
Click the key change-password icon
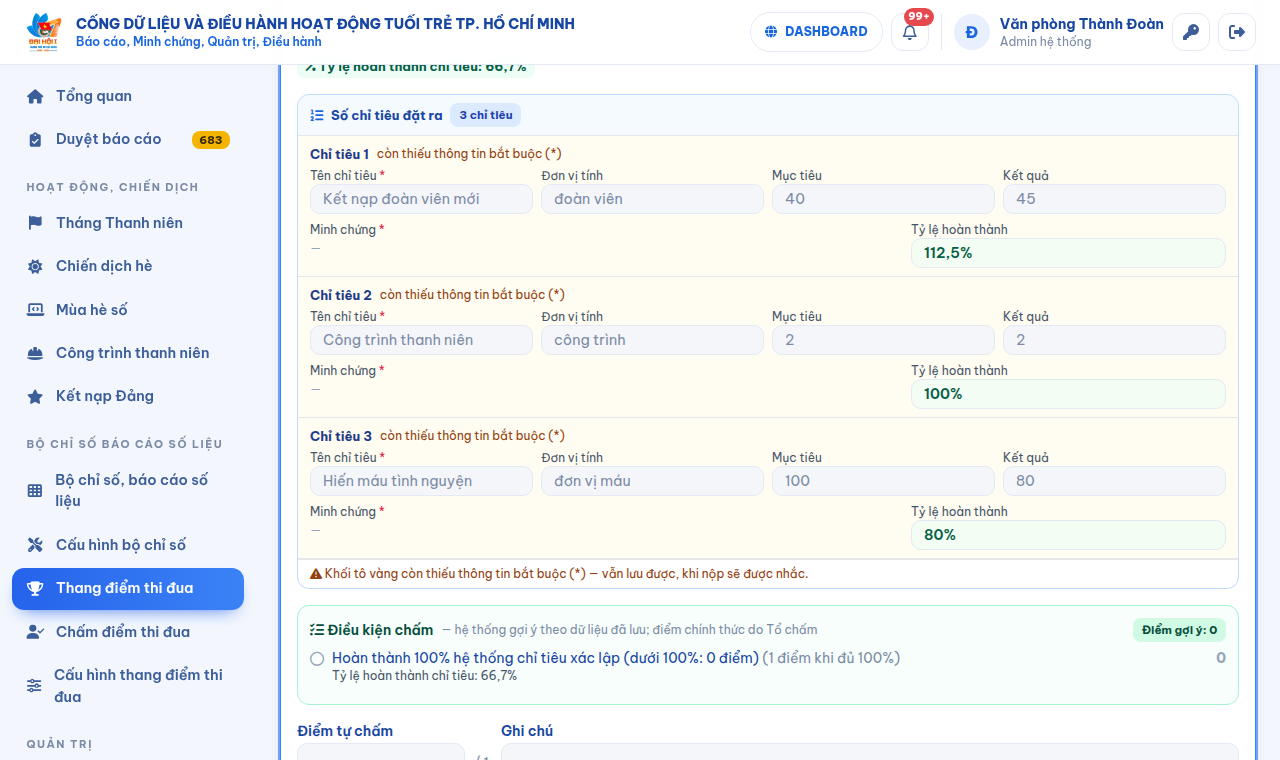(x=1191, y=32)
